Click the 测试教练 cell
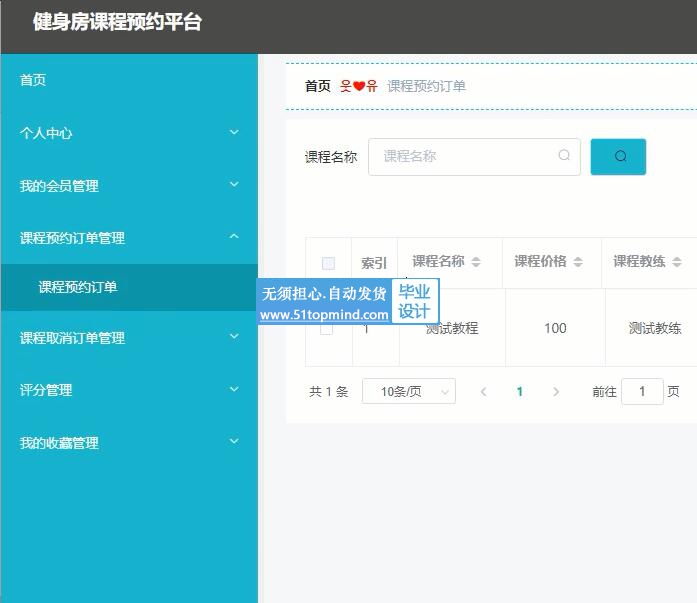Viewport: 697px width, 603px height. 655,328
